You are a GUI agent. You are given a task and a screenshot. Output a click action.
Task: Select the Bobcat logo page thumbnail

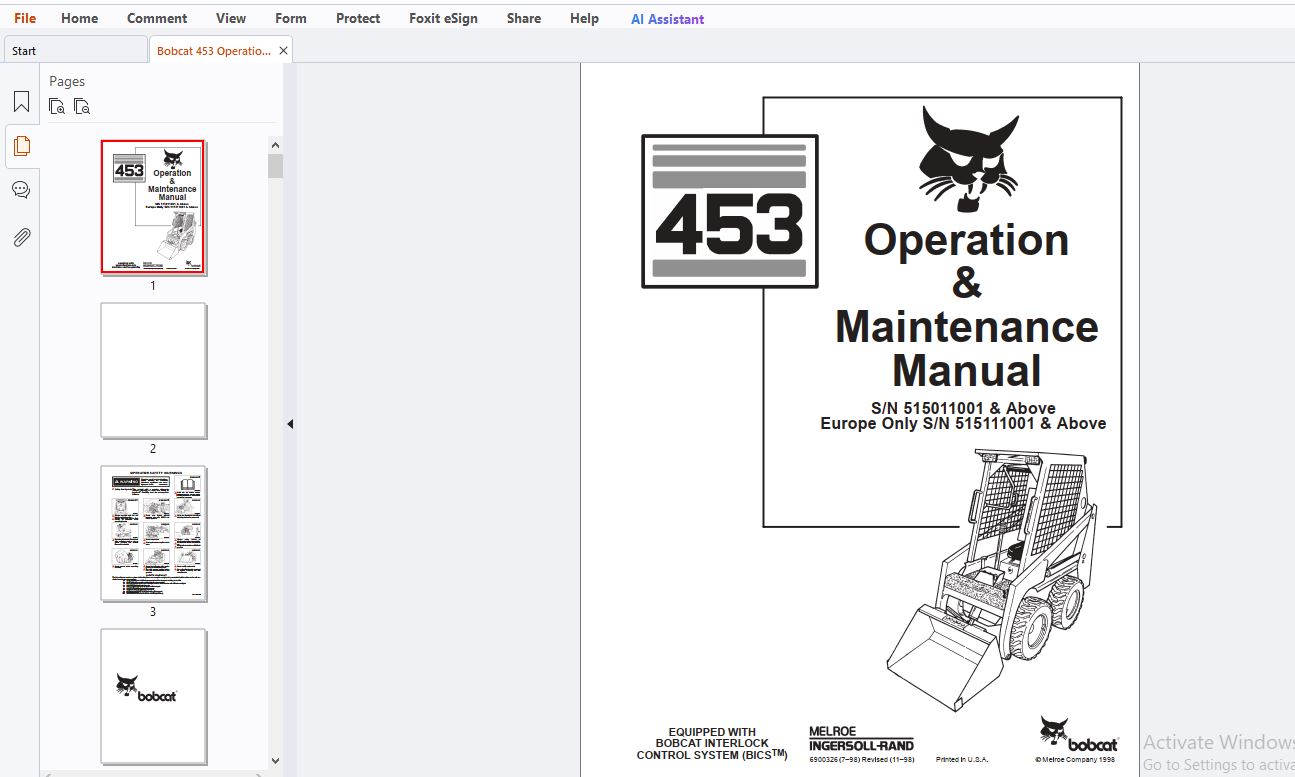[153, 695]
